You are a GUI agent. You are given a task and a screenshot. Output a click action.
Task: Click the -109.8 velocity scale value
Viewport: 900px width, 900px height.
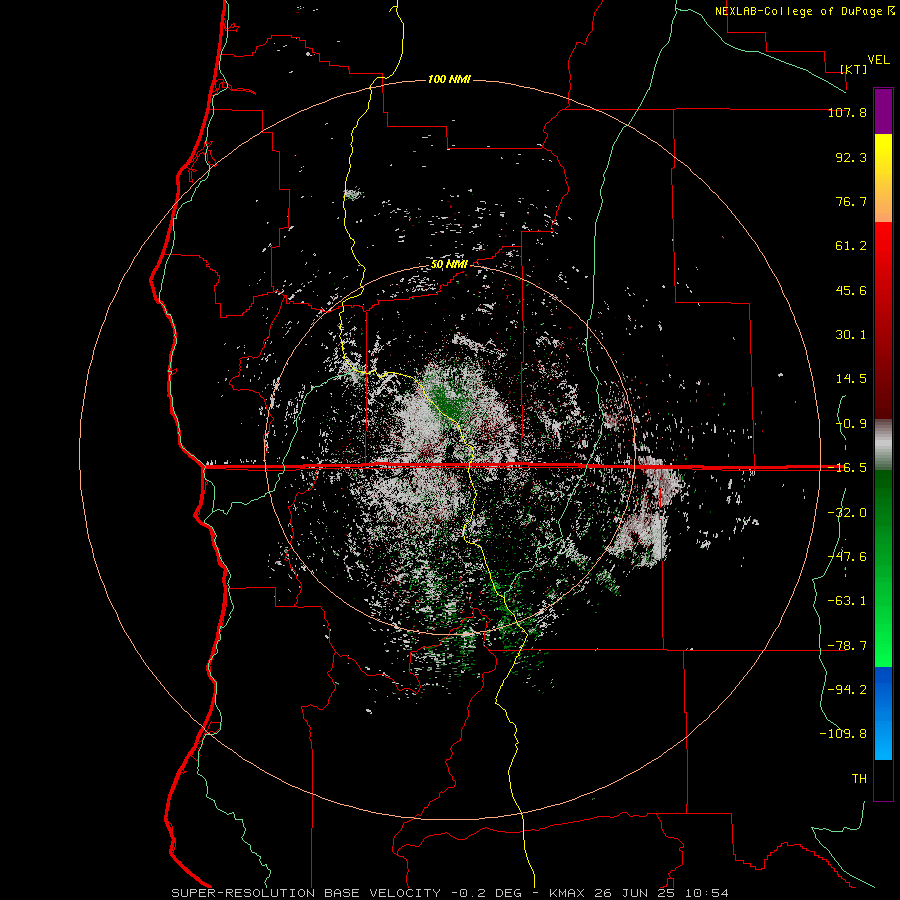(x=843, y=734)
